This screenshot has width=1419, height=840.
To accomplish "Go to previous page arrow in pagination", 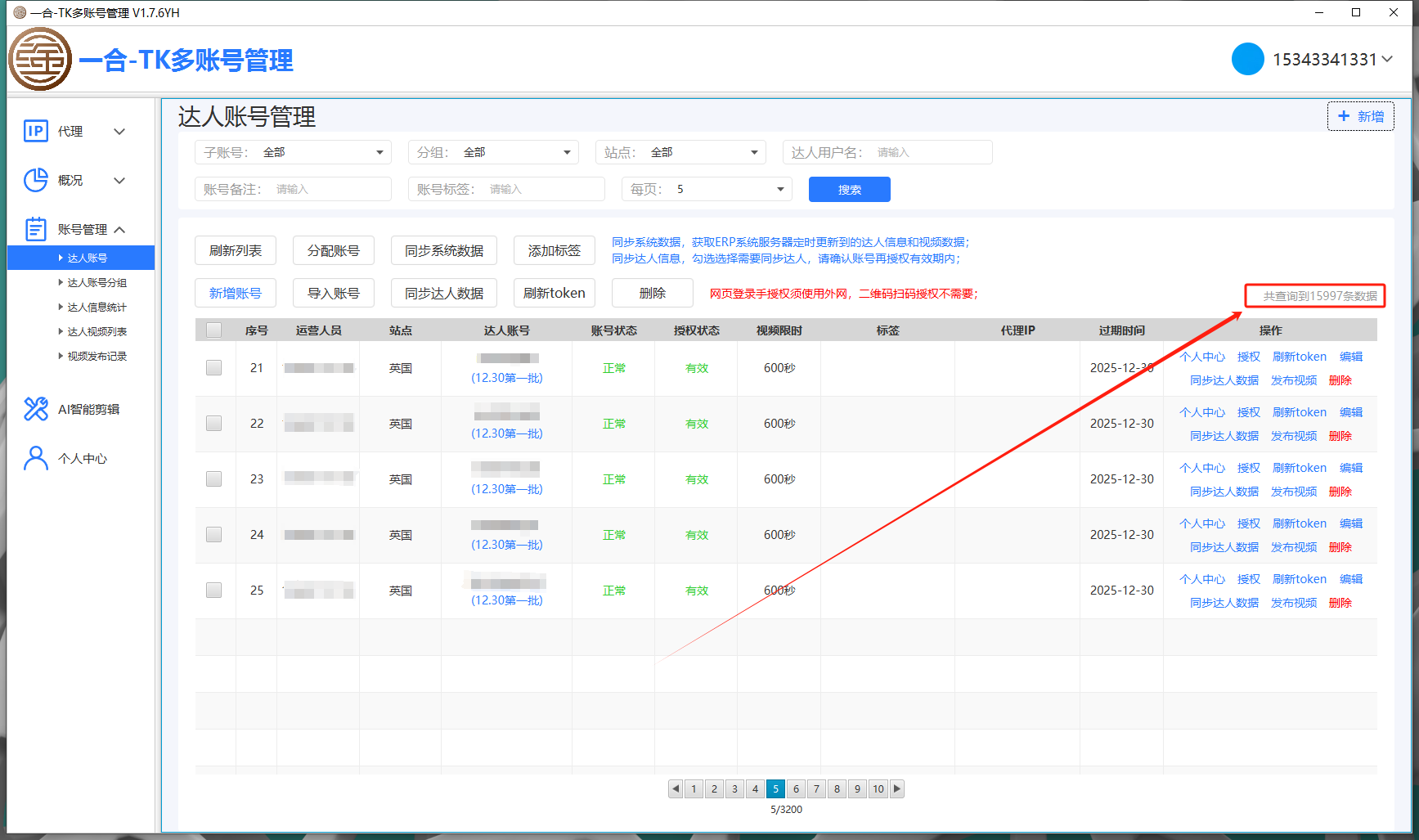I will click(x=676, y=788).
